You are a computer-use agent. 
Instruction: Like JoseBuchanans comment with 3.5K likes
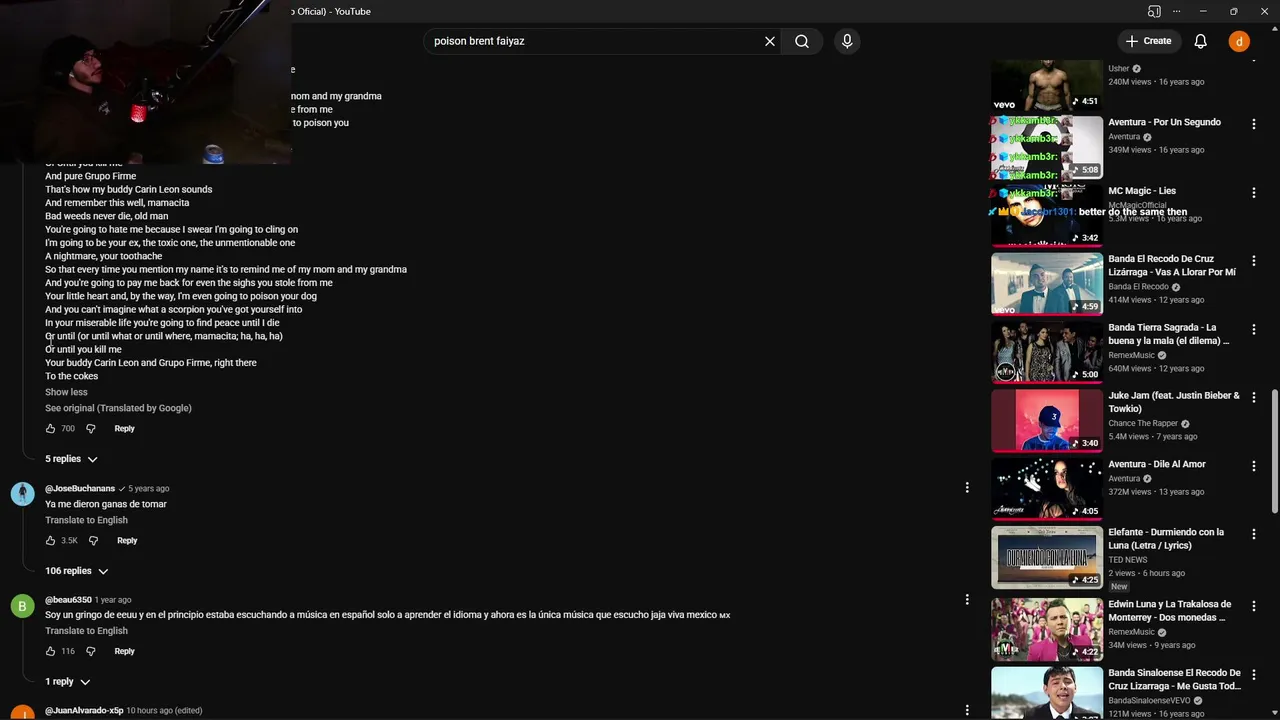(x=51, y=540)
